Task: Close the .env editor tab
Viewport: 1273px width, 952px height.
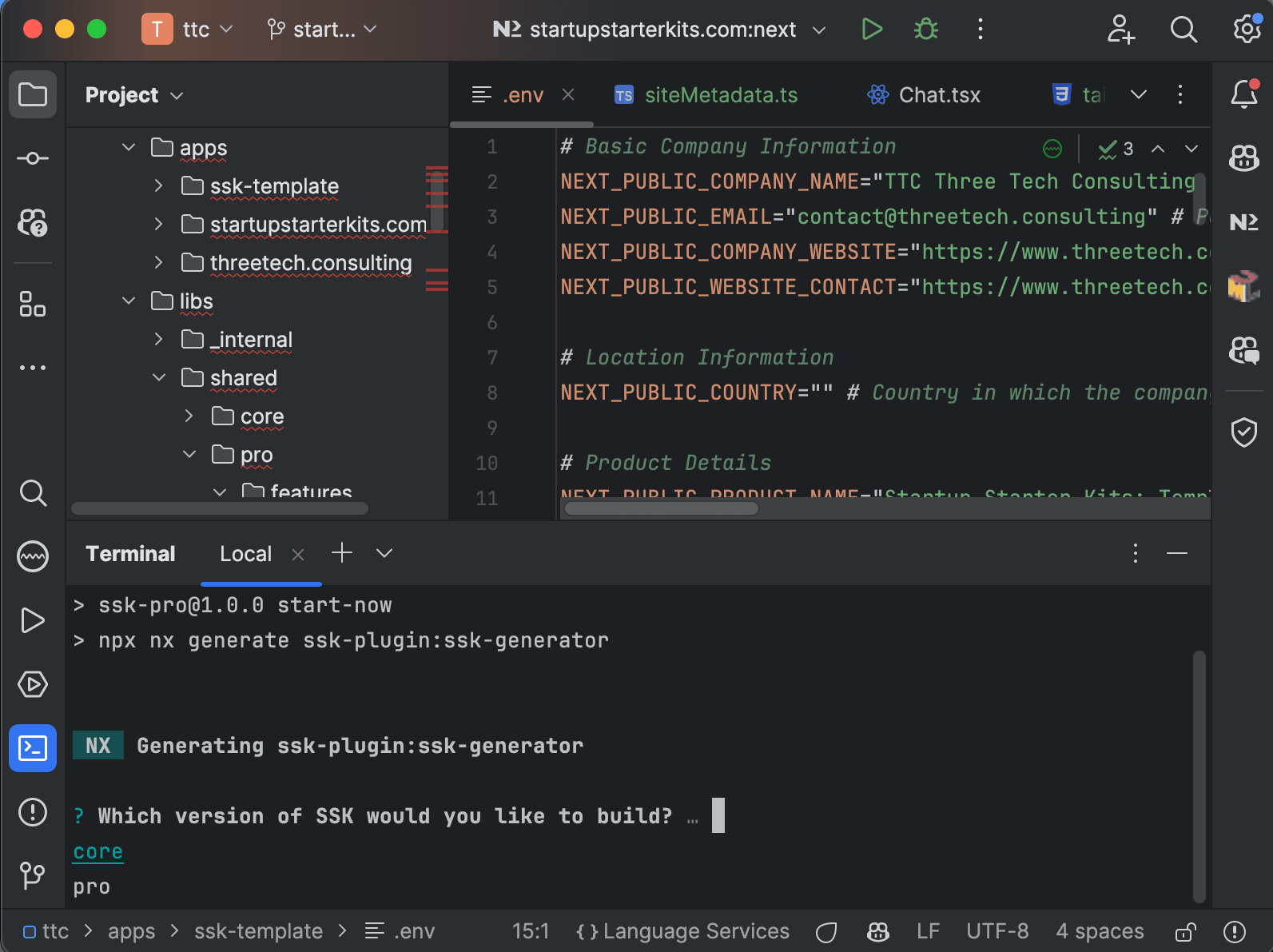Action: (568, 94)
